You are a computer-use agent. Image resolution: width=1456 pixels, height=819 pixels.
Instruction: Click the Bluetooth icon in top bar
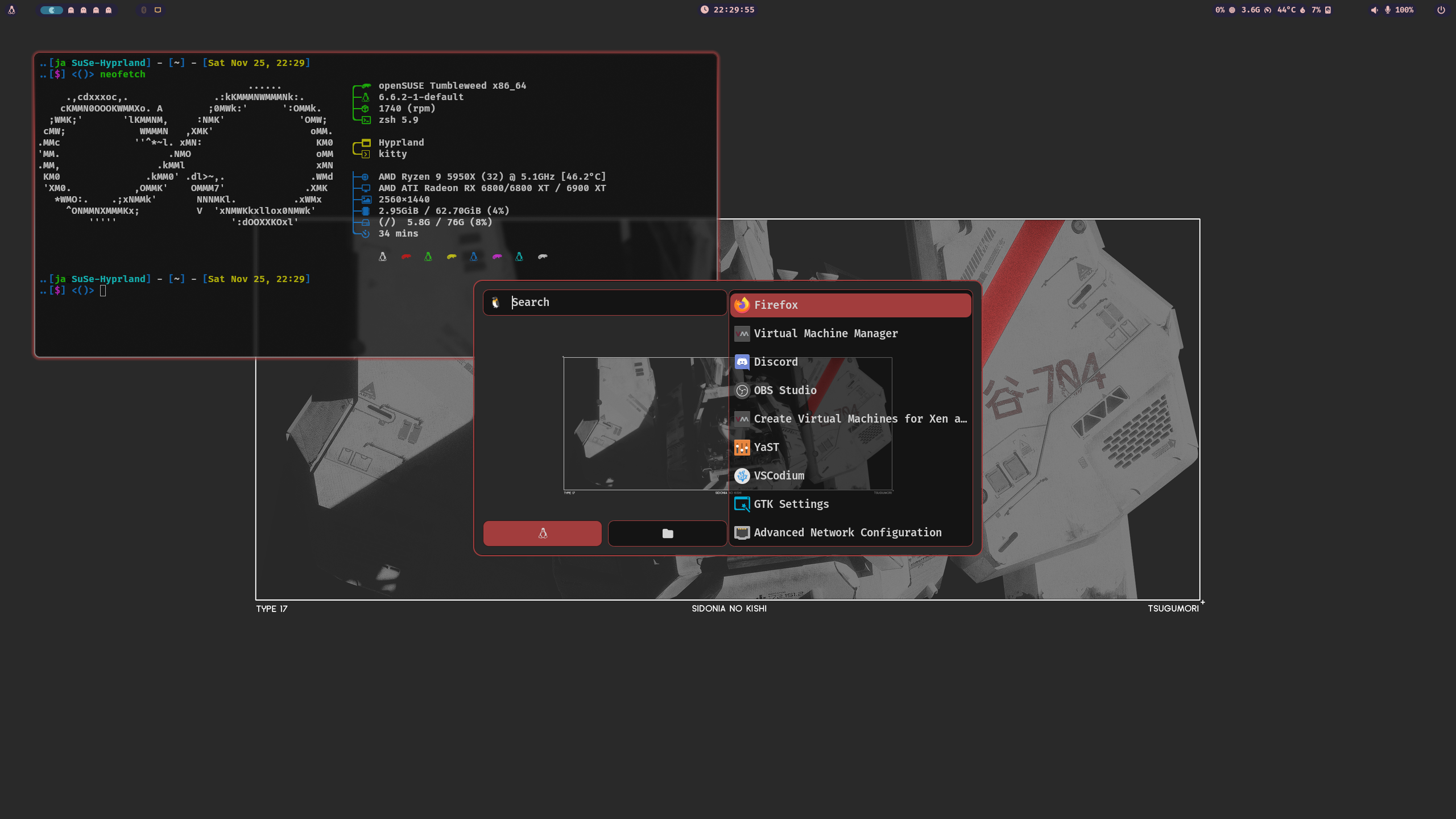[144, 10]
